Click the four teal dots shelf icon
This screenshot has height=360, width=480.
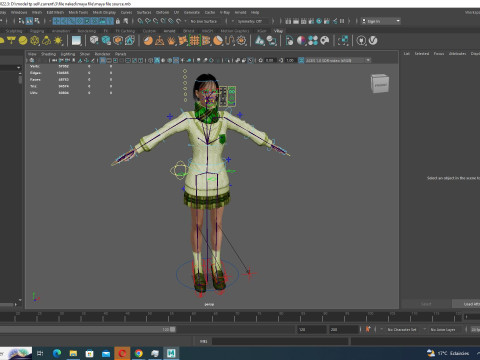[313, 41]
